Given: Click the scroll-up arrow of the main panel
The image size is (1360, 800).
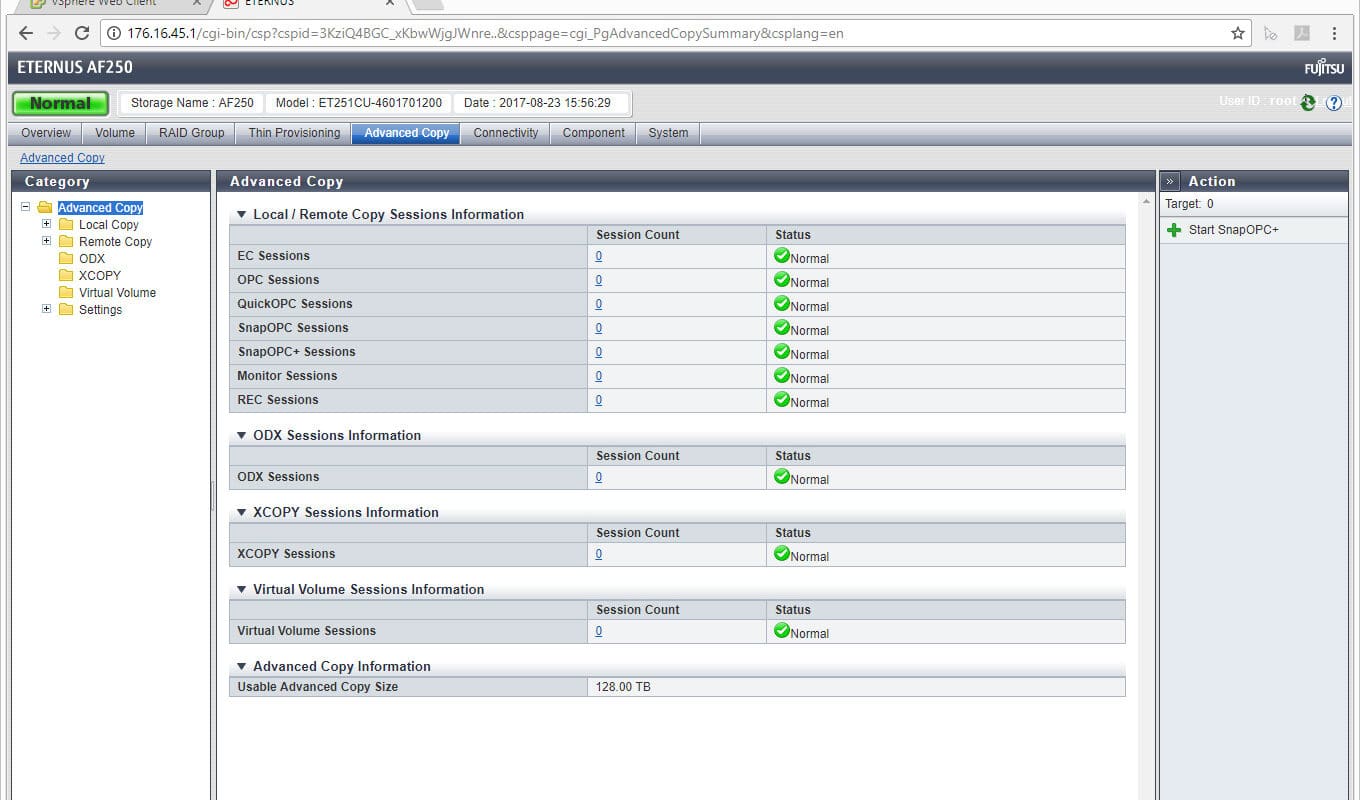Looking at the screenshot, I should click(x=1145, y=202).
